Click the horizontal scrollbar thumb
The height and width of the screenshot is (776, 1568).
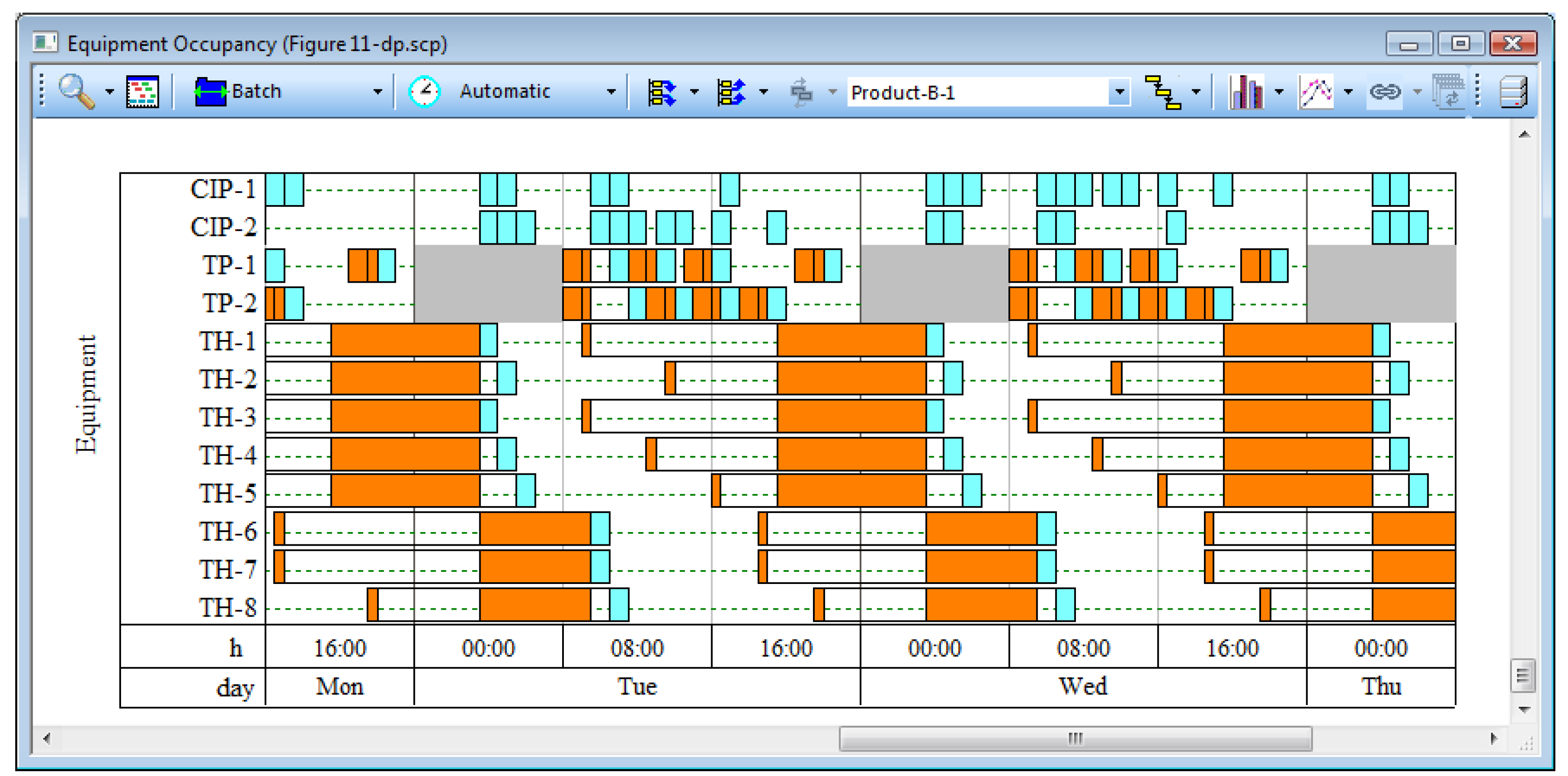[1075, 738]
